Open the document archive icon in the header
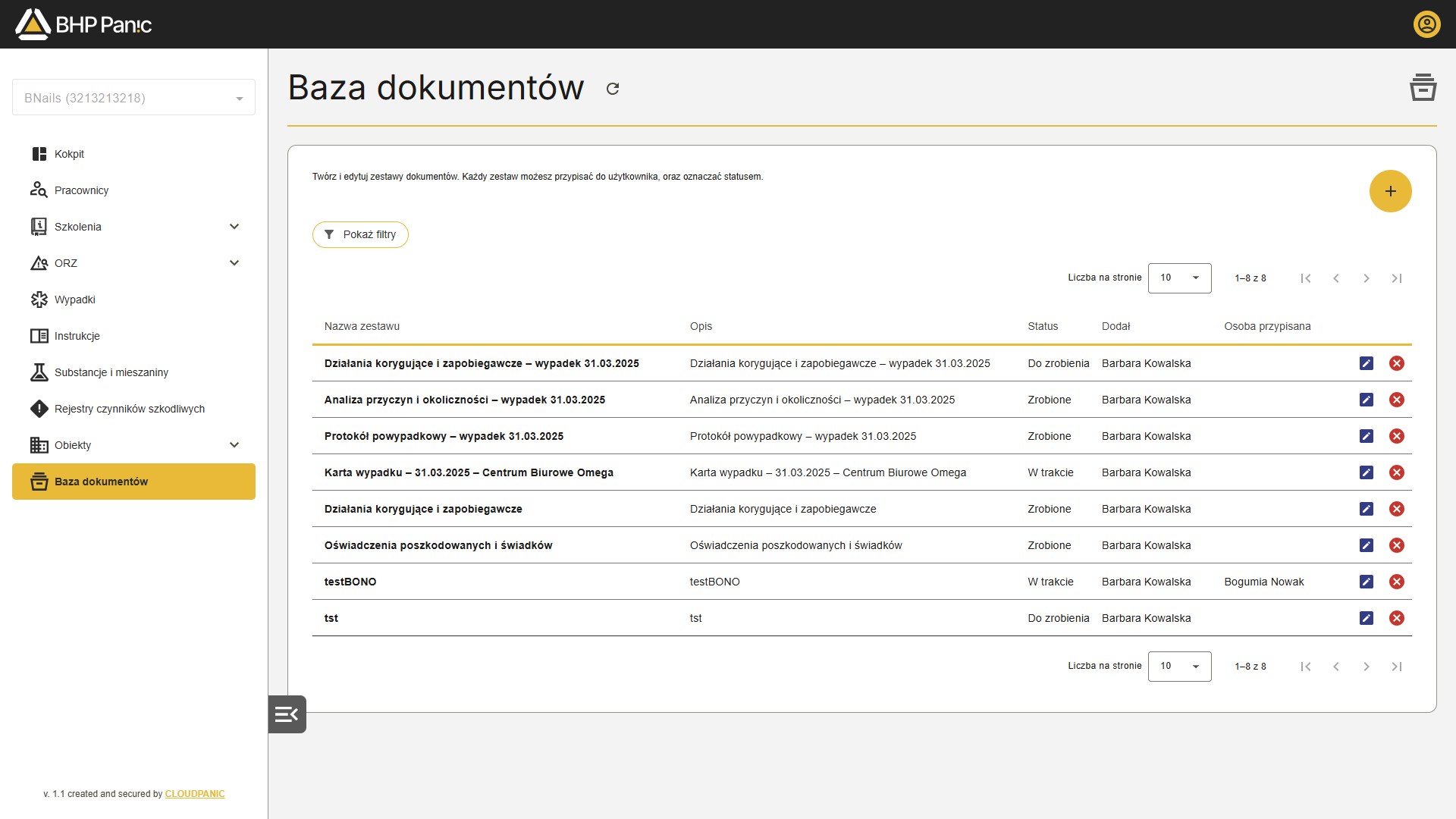The image size is (1456, 819). [1423, 87]
